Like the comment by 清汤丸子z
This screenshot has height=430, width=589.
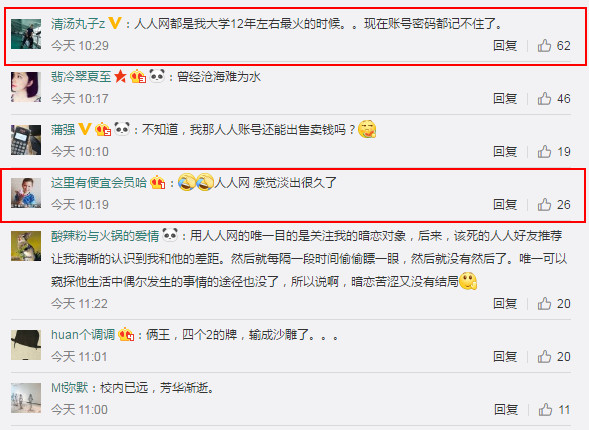(x=544, y=46)
